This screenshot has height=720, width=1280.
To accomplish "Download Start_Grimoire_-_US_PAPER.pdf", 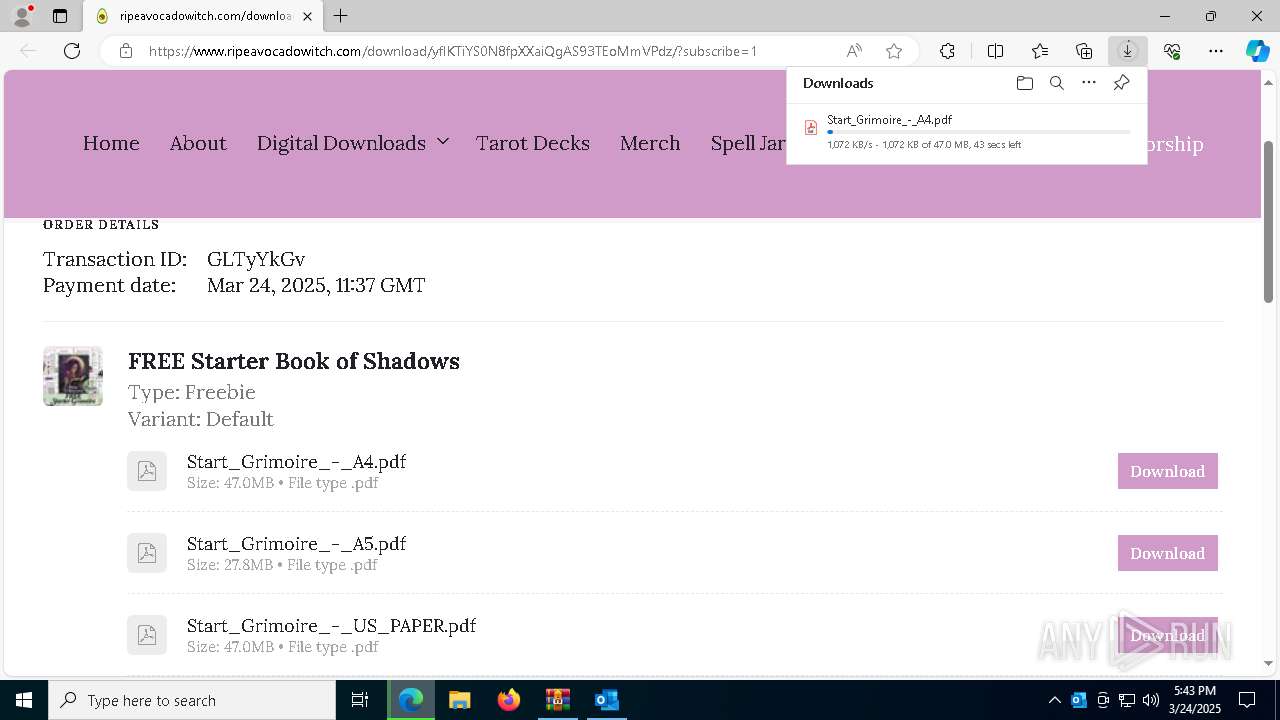I will pos(1168,635).
